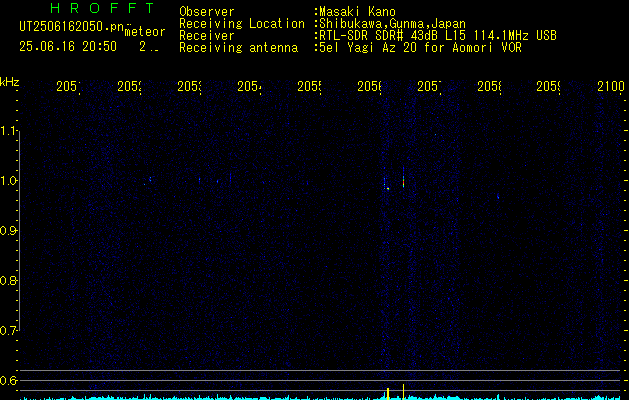Click the "Observer" label

[207, 12]
